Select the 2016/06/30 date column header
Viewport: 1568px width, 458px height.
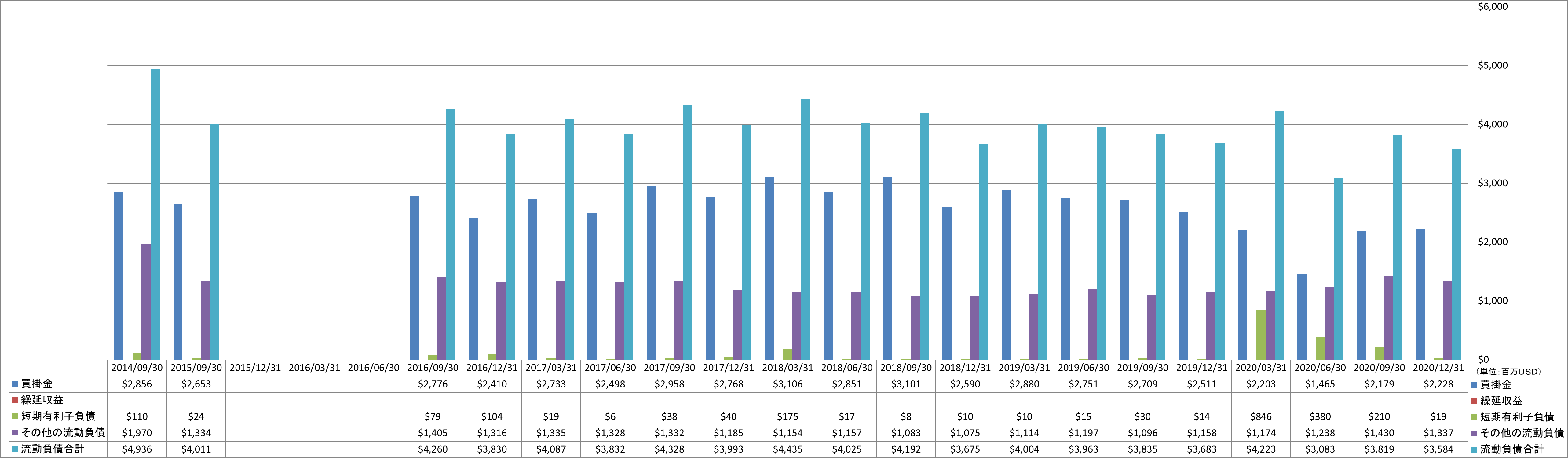click(374, 368)
